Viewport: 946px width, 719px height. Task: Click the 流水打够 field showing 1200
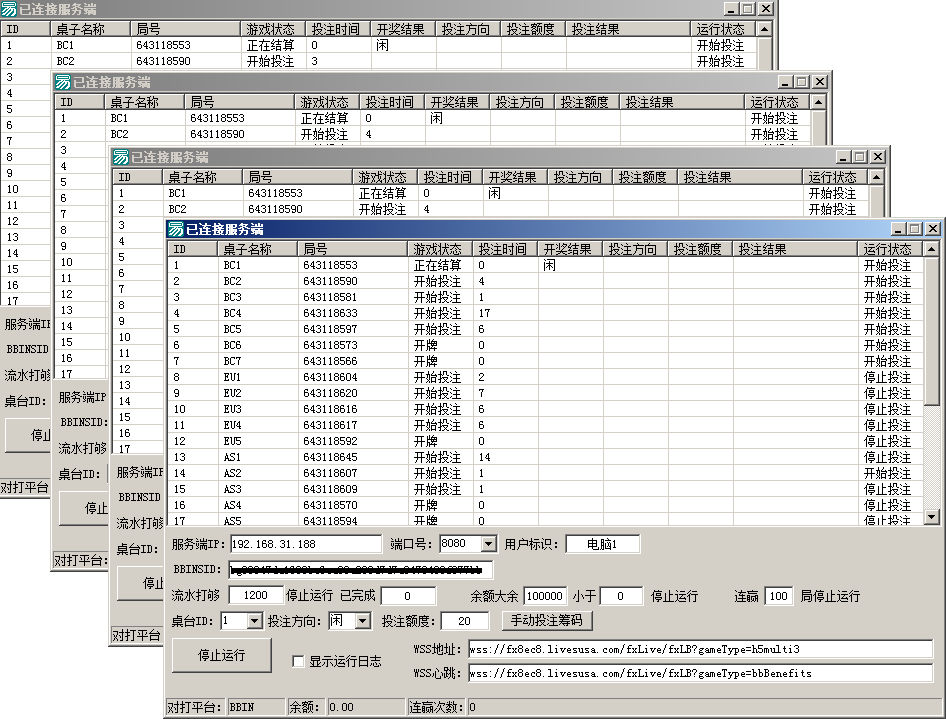[255, 595]
